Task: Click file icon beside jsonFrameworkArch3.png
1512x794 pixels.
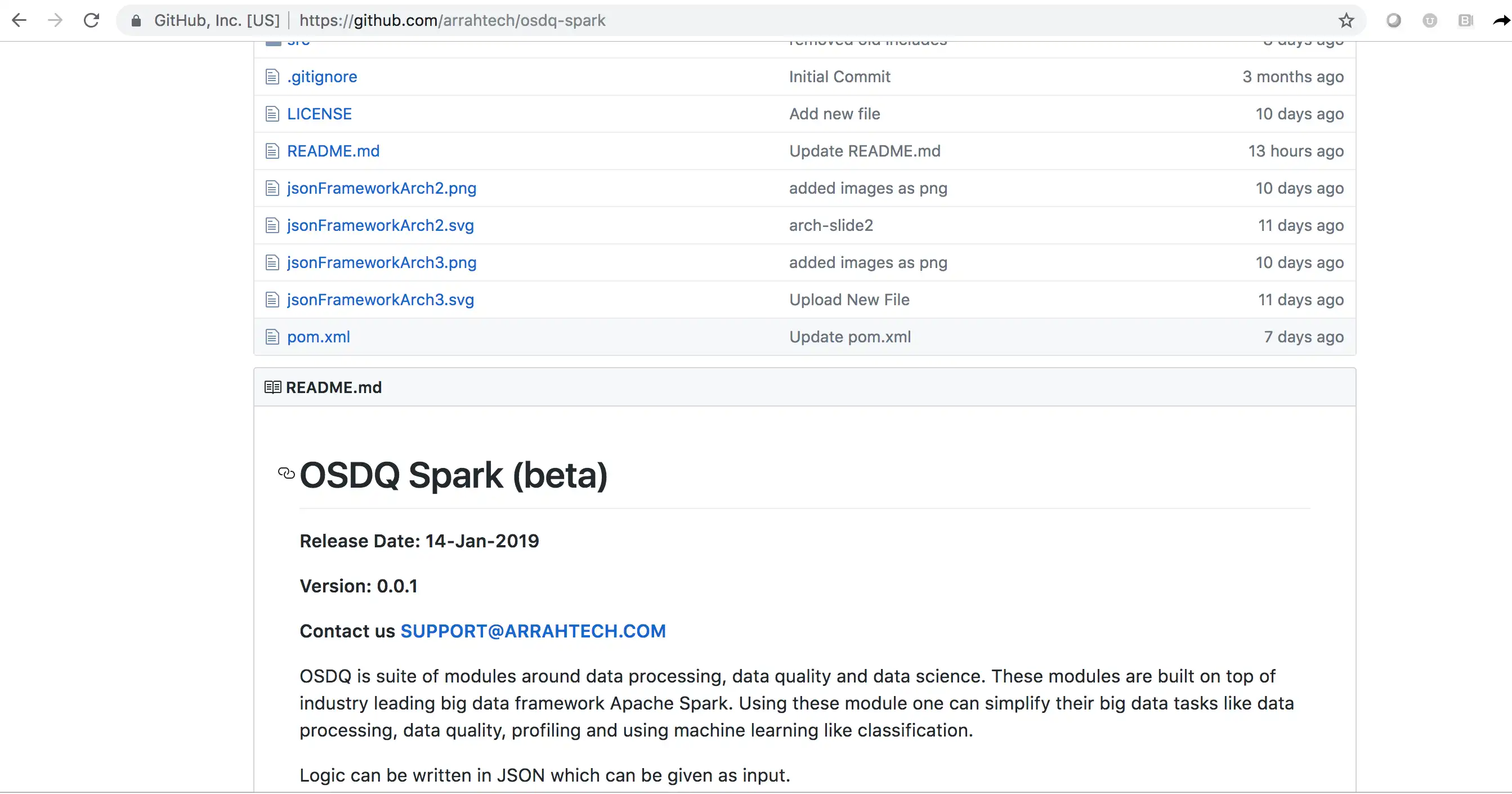Action: pos(272,262)
